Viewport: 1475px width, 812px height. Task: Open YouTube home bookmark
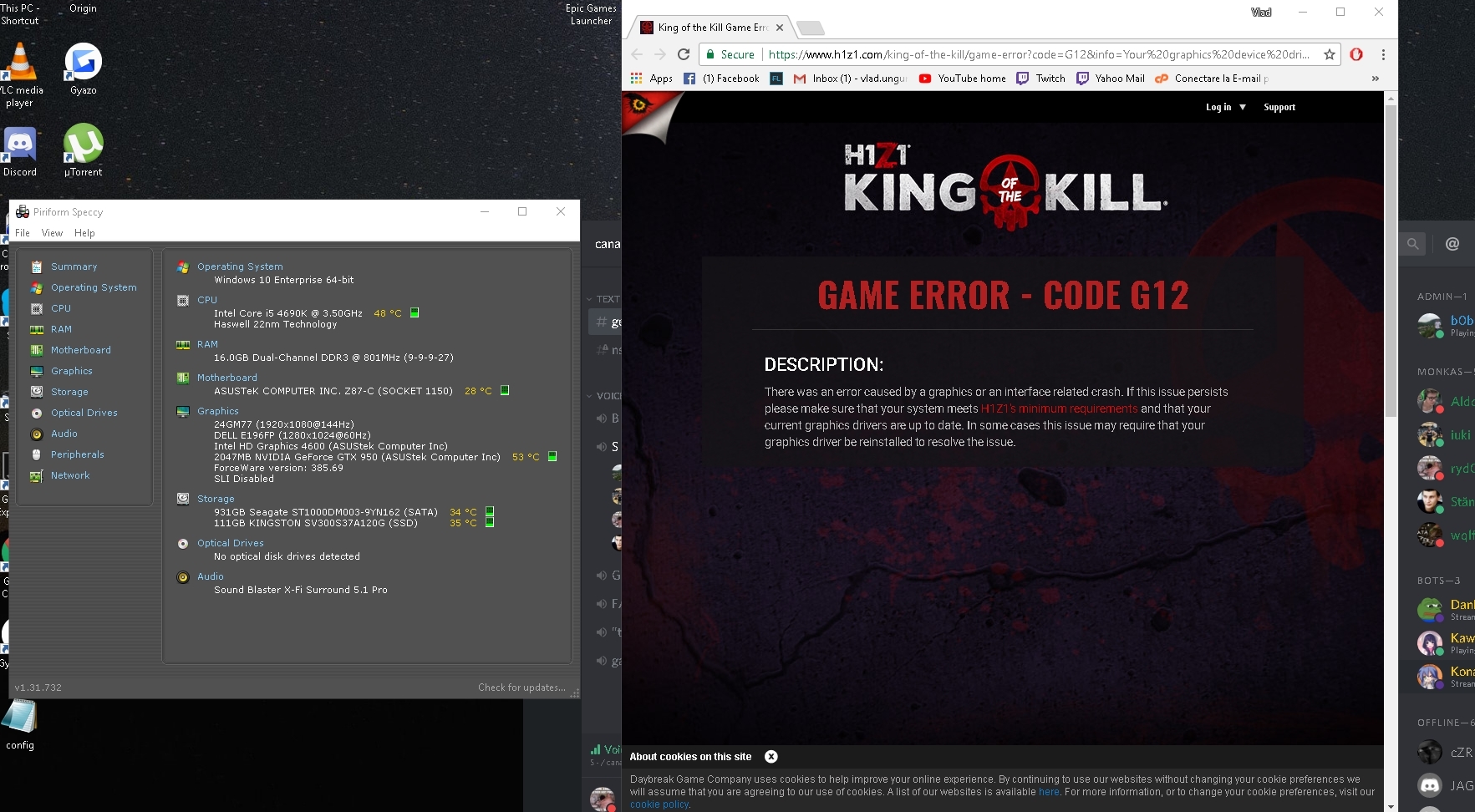click(x=963, y=79)
